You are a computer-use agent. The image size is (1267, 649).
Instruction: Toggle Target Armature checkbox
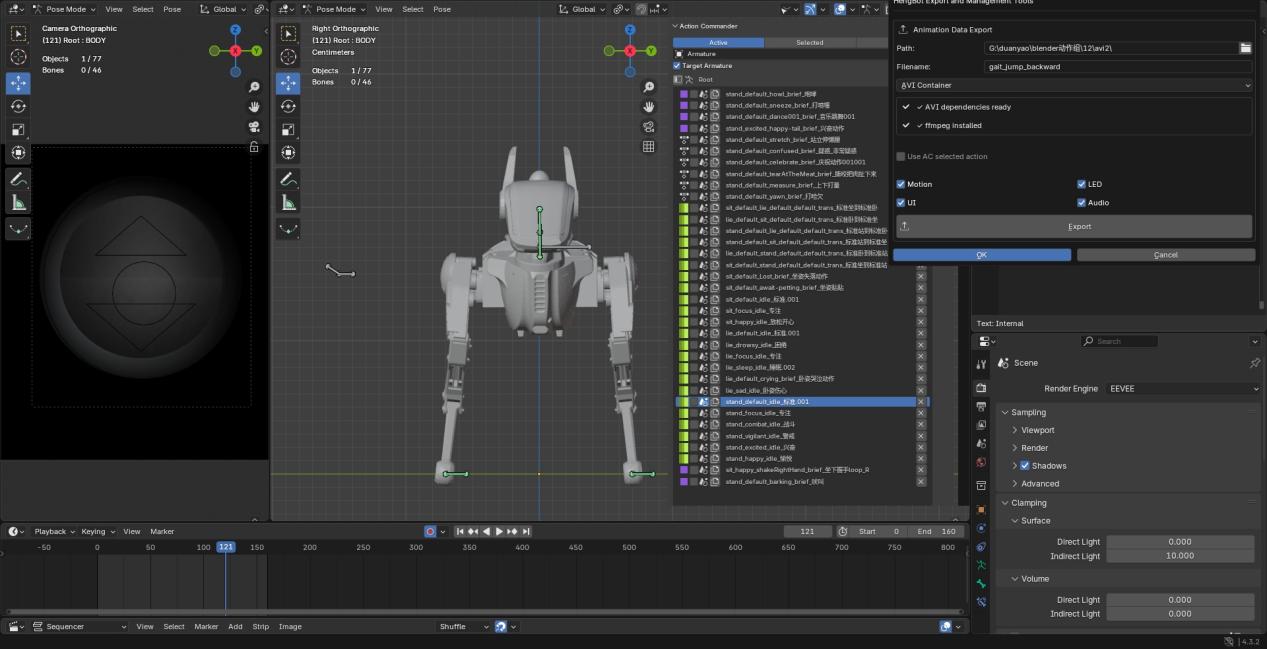[x=677, y=66]
